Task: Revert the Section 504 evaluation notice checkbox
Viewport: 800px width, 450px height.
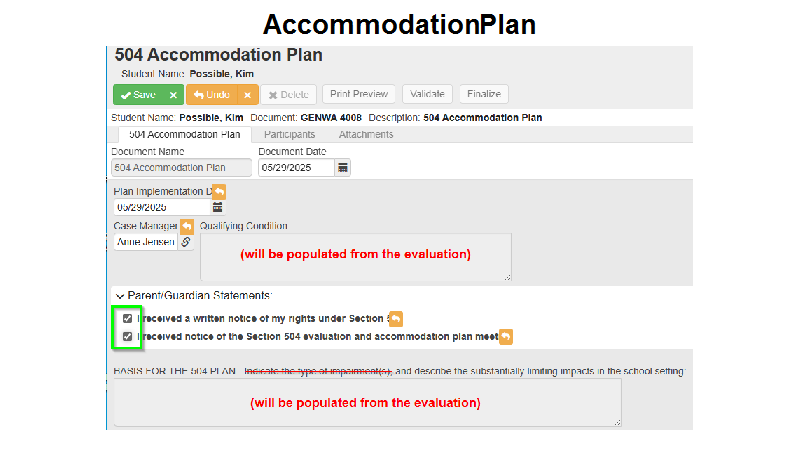Action: tap(506, 337)
